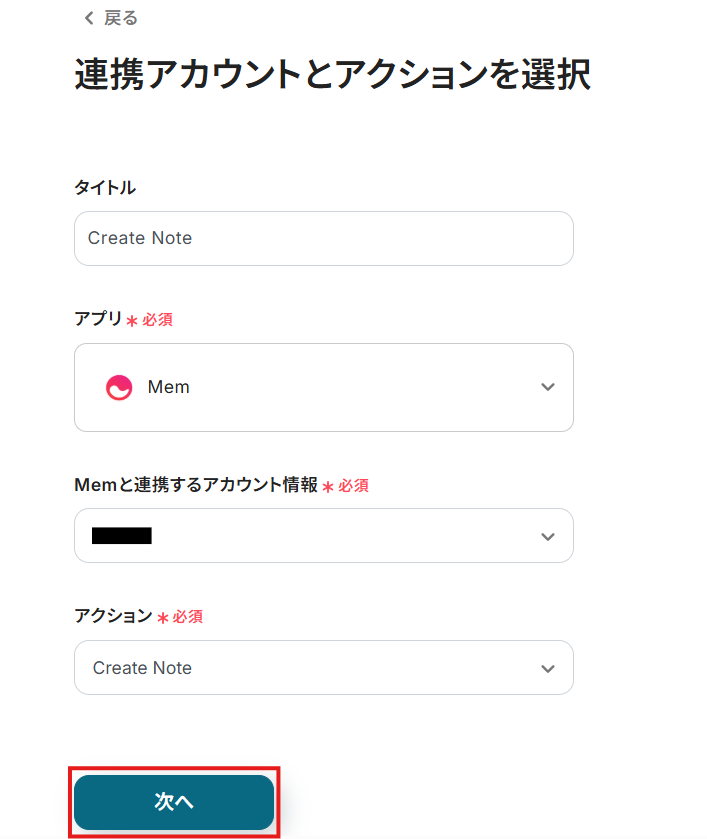Image resolution: width=707 pixels, height=839 pixels.
Task: Click the 必須 text beside アプリ
Action: [158, 321]
